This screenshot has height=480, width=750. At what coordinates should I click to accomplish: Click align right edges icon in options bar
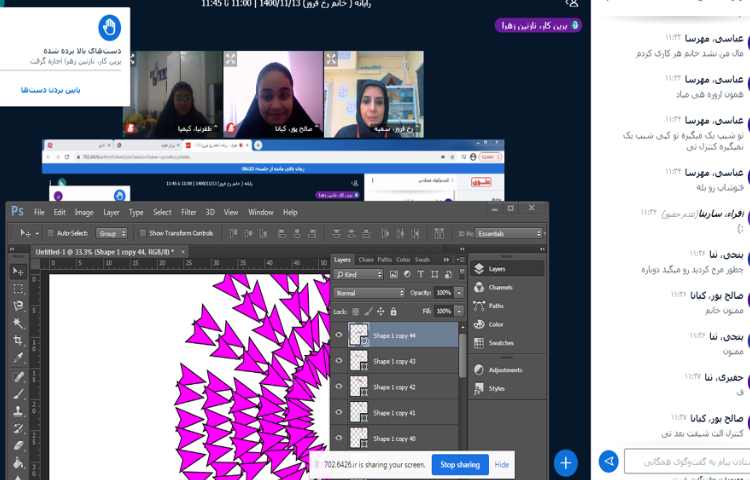pyautogui.click(x=312, y=233)
